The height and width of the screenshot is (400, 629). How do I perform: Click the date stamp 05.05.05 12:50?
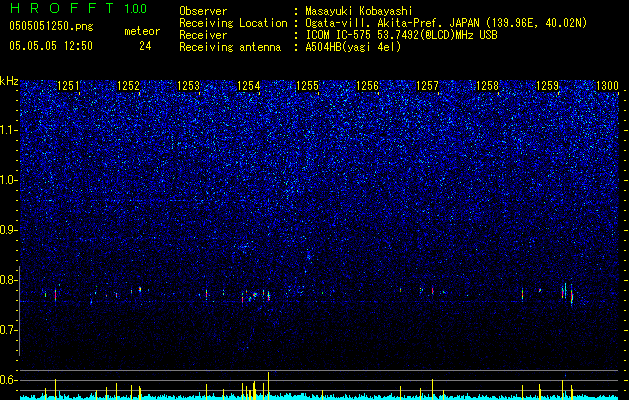pyautogui.click(x=51, y=46)
